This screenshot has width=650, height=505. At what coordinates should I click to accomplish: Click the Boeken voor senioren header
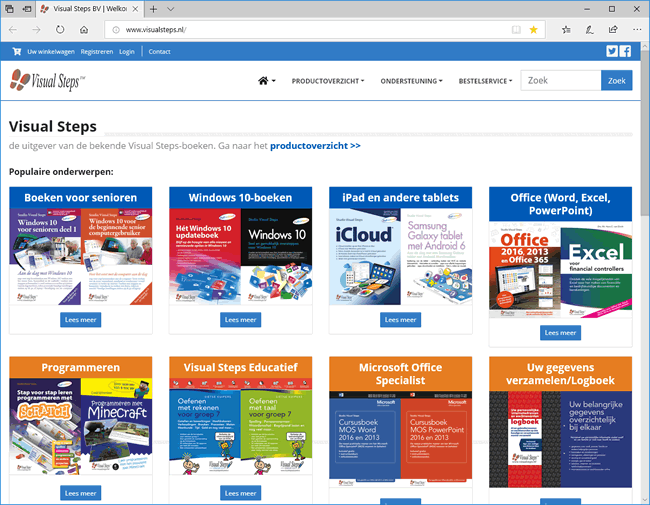point(80,198)
